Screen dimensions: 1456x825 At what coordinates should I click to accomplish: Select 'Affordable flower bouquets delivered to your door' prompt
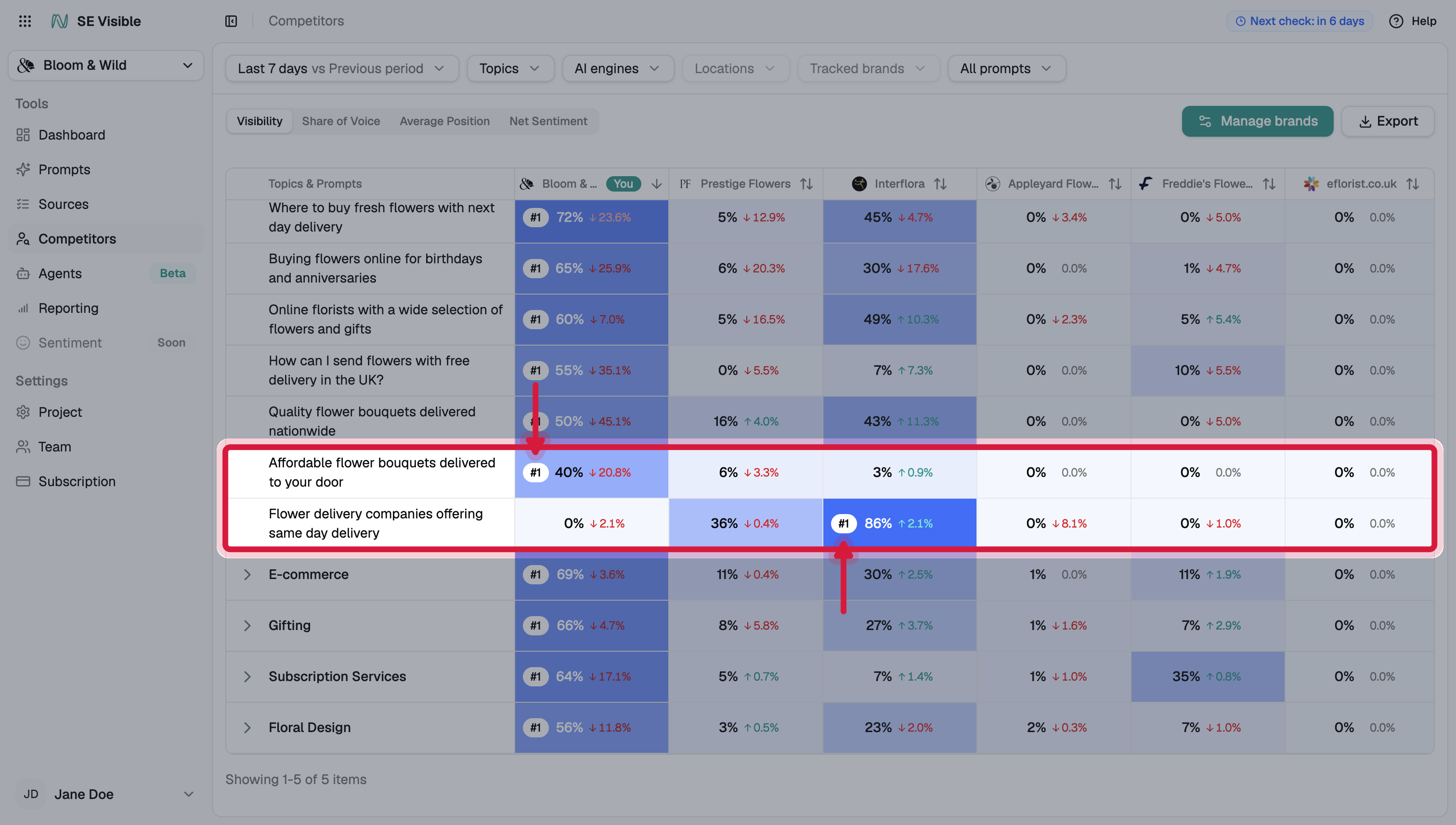click(x=382, y=473)
